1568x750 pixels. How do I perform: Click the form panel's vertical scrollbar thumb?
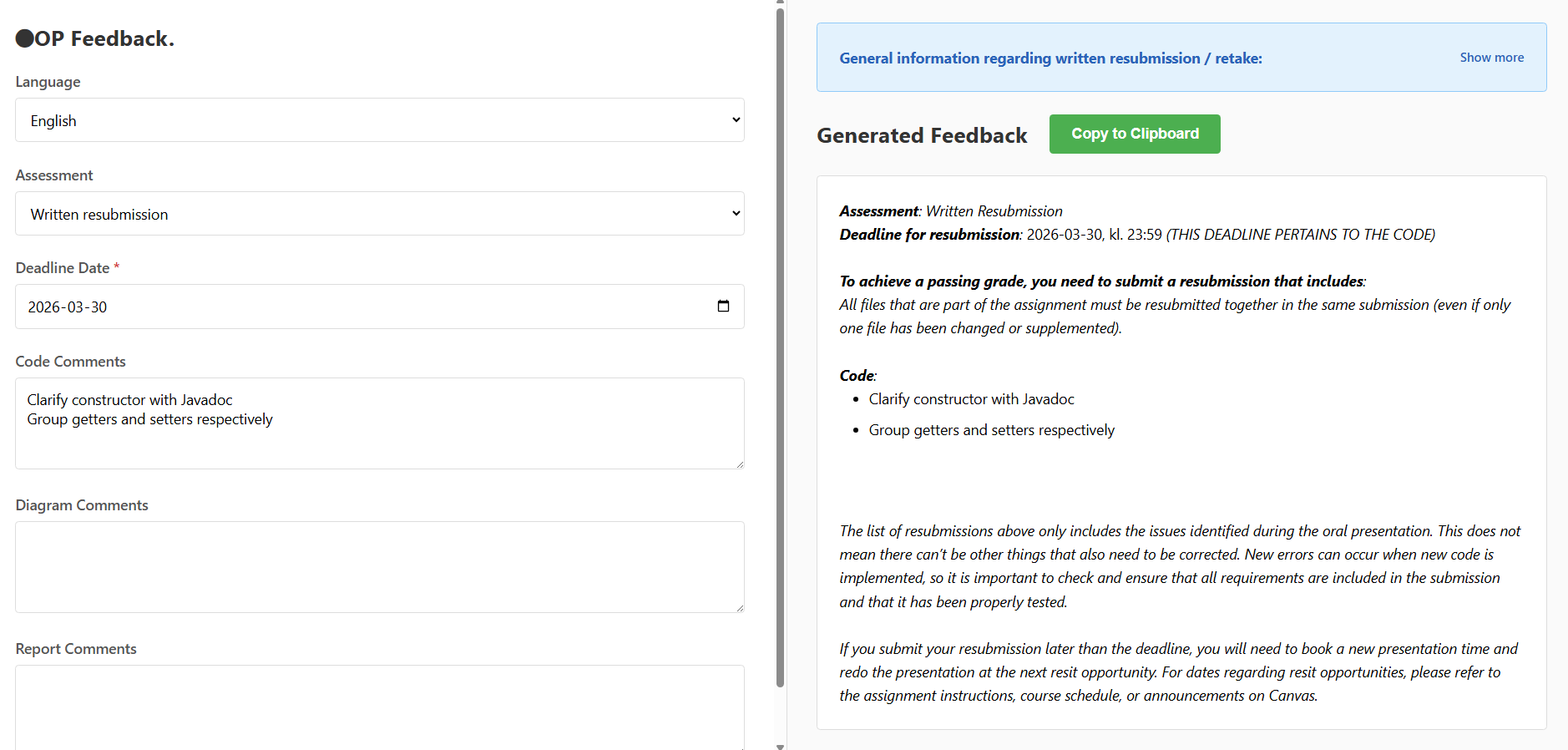click(781, 334)
